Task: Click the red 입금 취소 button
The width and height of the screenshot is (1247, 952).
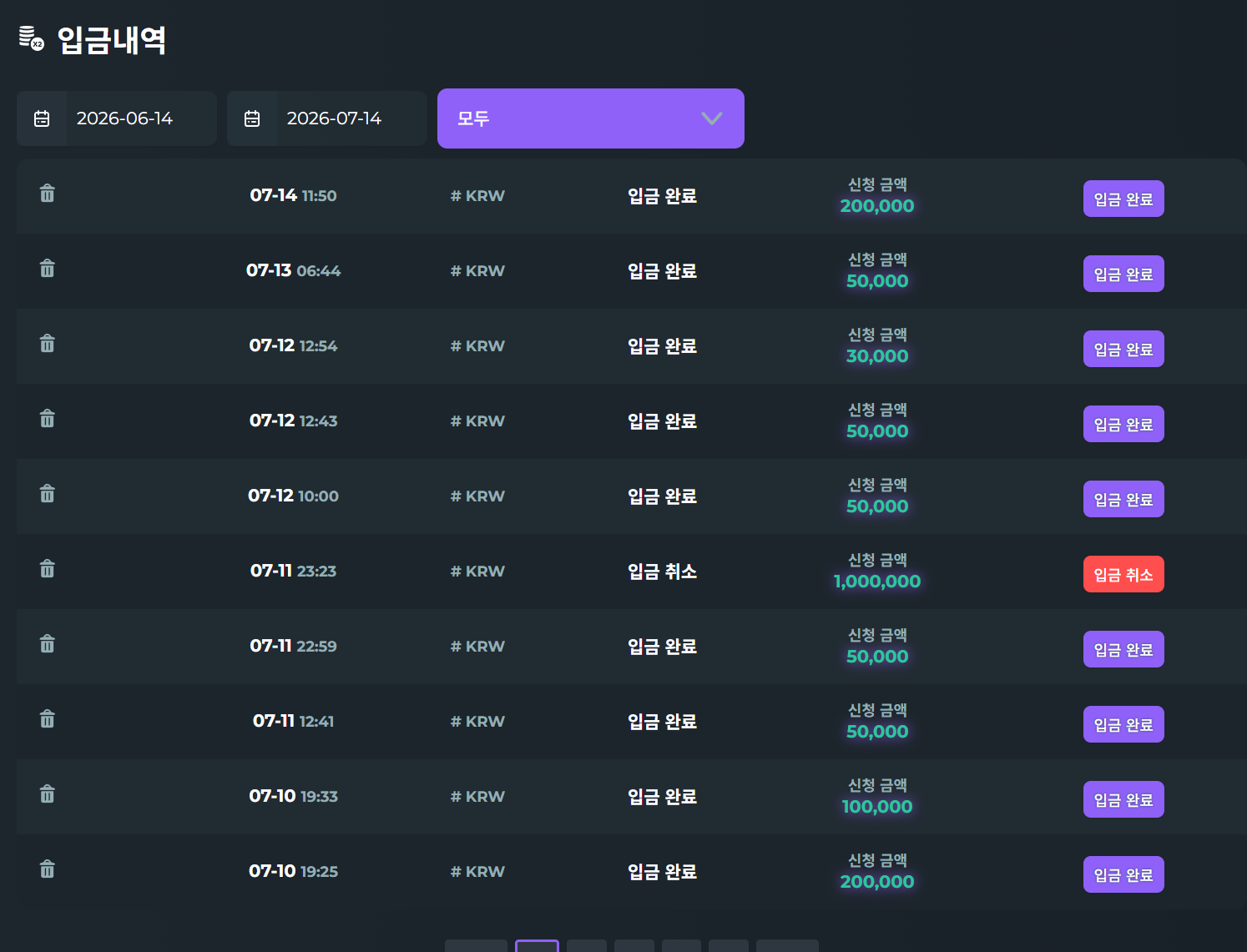Action: pos(1123,574)
